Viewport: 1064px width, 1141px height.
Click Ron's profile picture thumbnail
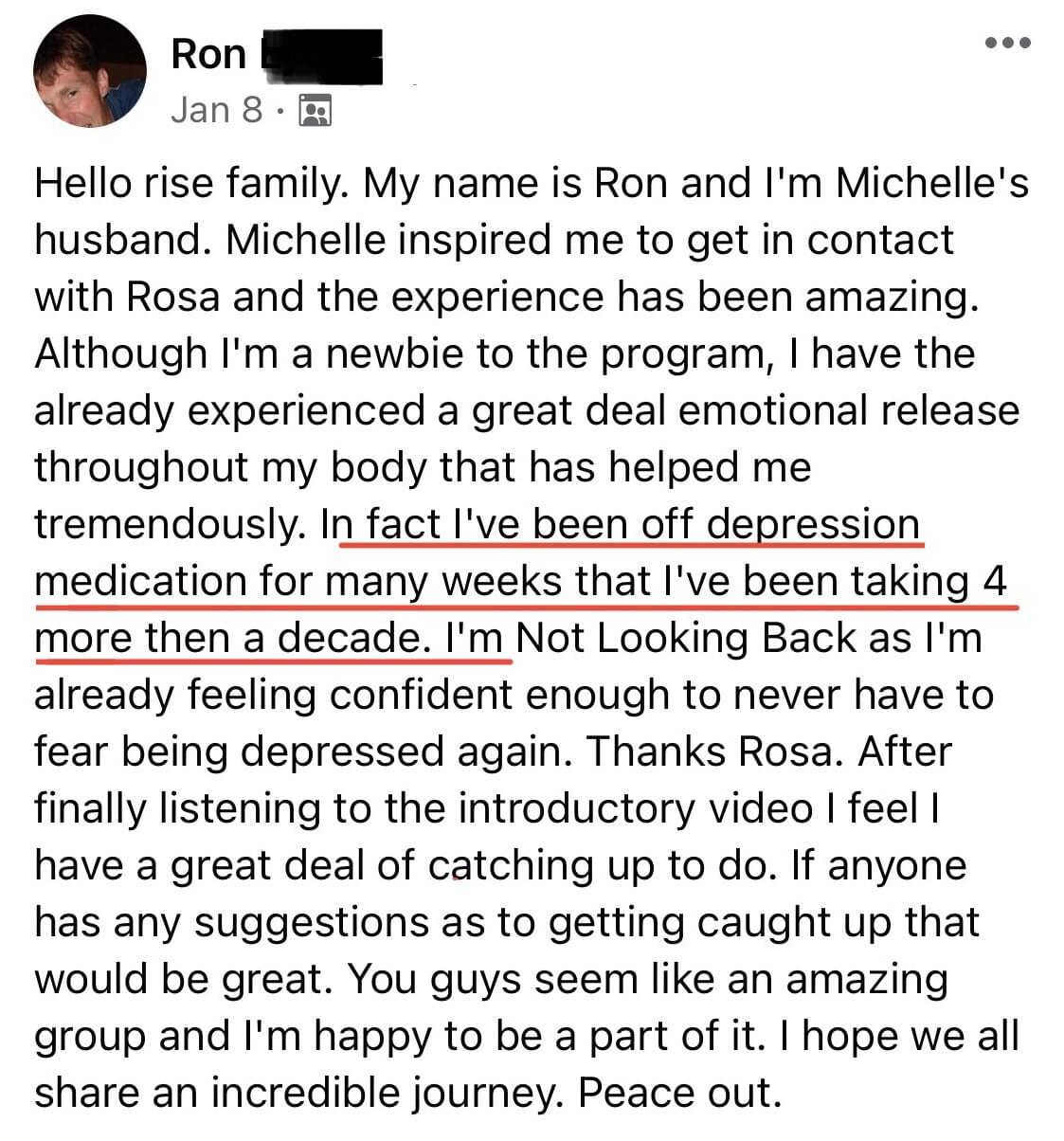tap(89, 71)
